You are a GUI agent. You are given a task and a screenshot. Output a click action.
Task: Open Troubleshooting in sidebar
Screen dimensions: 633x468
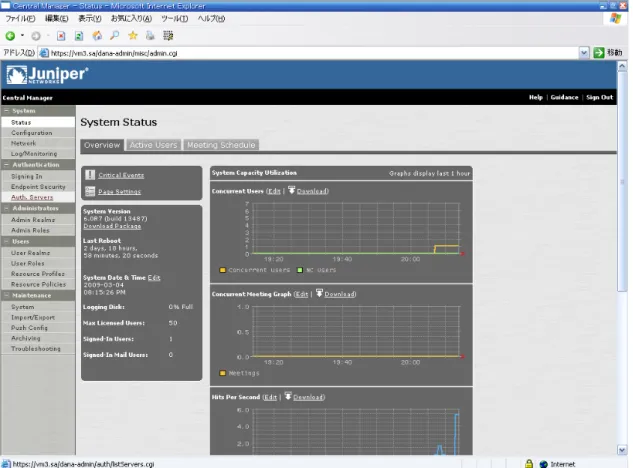coord(36,349)
